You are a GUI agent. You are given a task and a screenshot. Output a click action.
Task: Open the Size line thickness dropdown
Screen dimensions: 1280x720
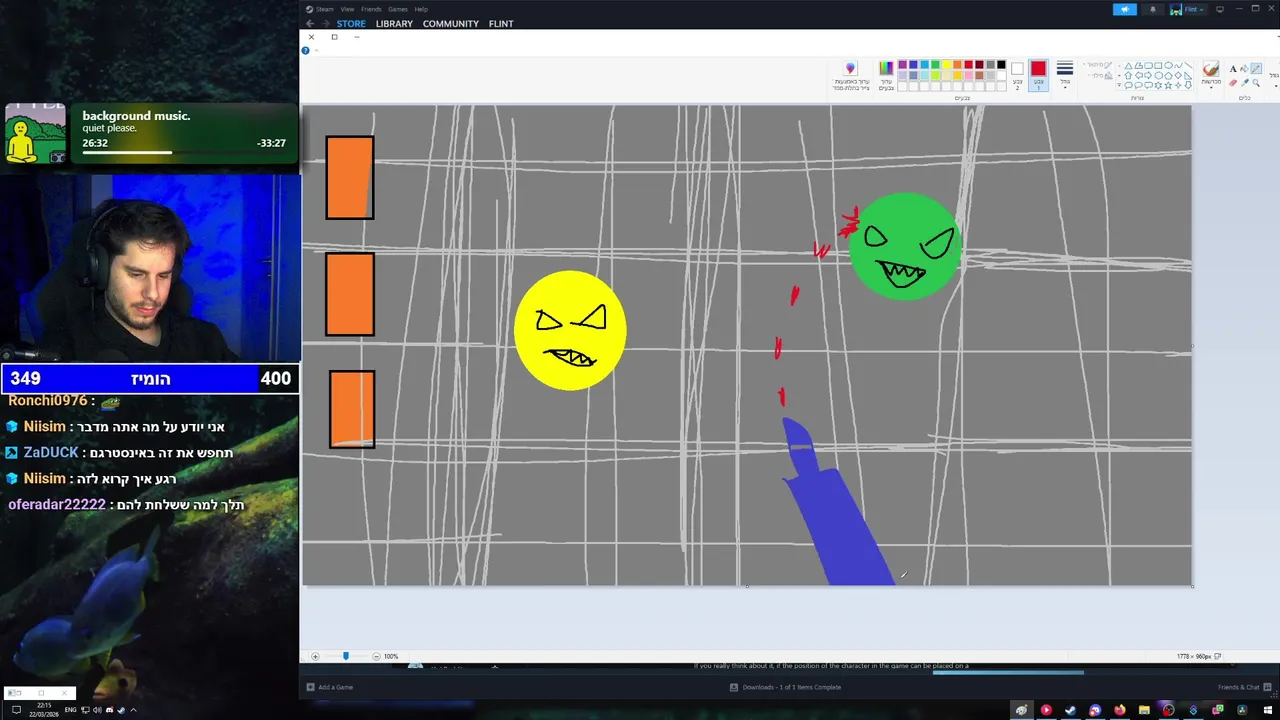point(1065,75)
